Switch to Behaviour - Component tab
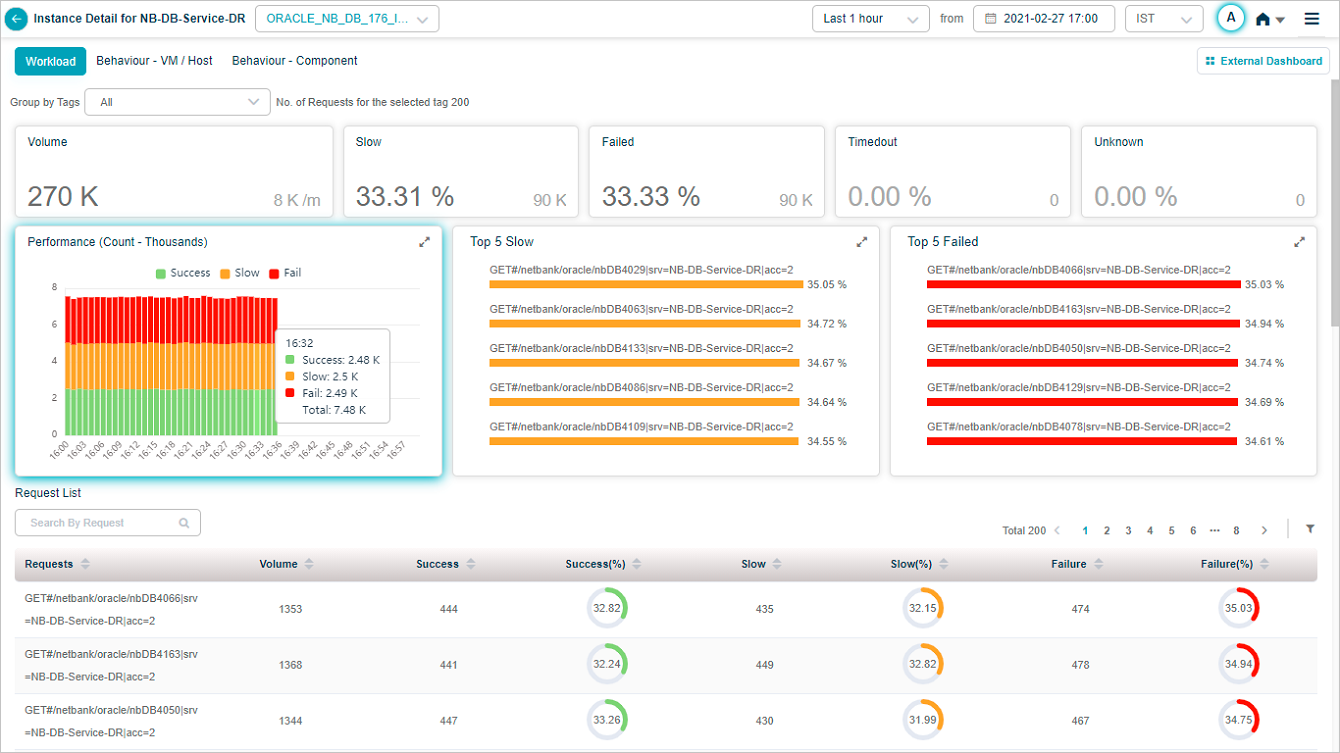The image size is (1340, 753). click(294, 61)
